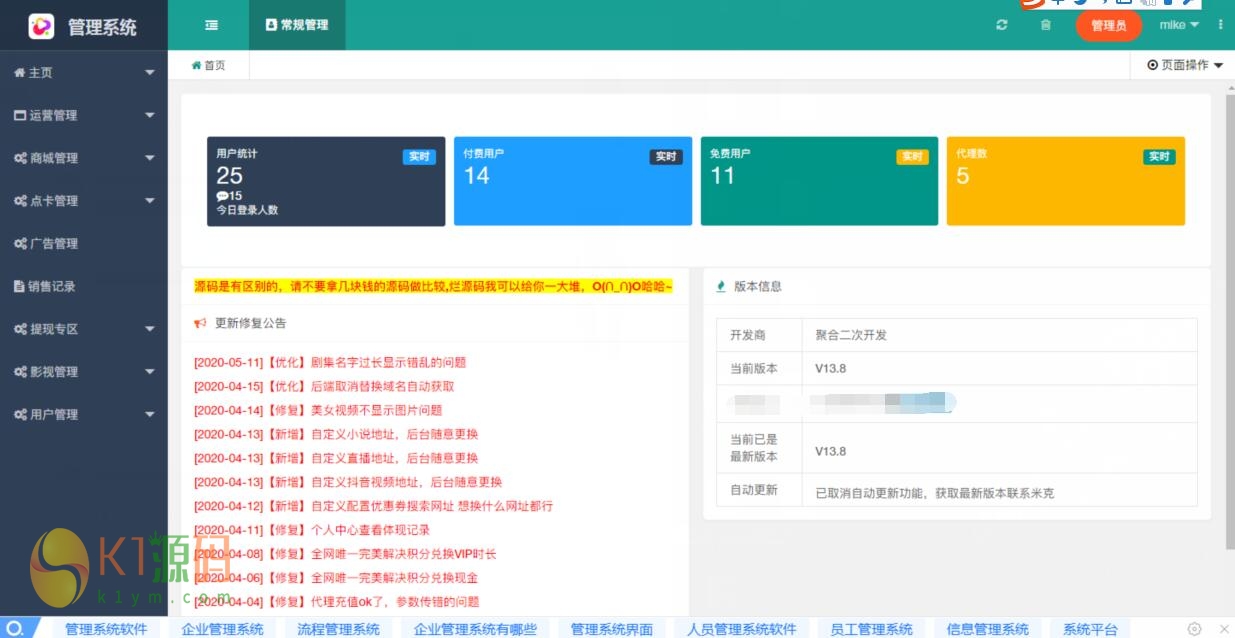This screenshot has width=1235, height=638.
Task: Switch to the 首页 page tab
Action: (208, 65)
